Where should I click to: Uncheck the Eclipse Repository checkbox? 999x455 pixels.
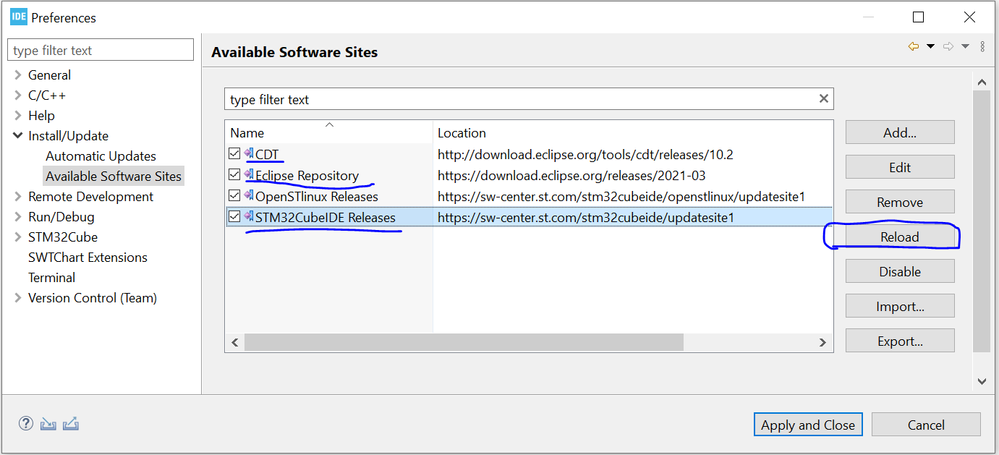pos(234,175)
